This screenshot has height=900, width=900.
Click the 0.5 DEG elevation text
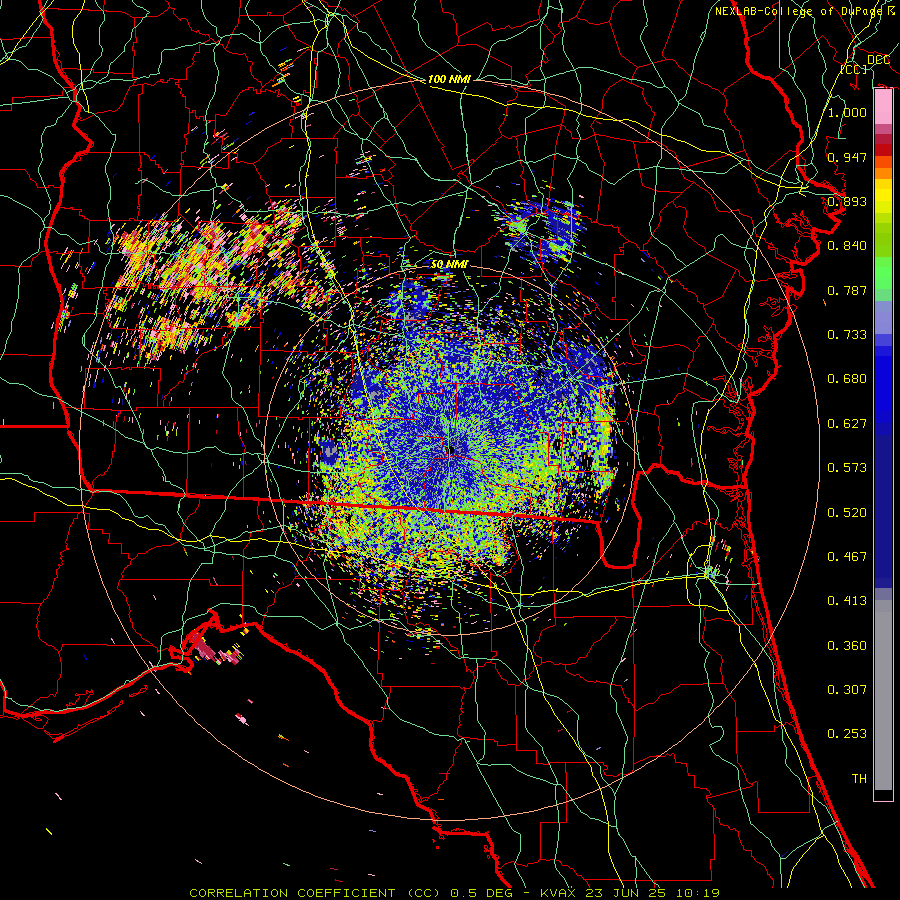click(x=481, y=893)
